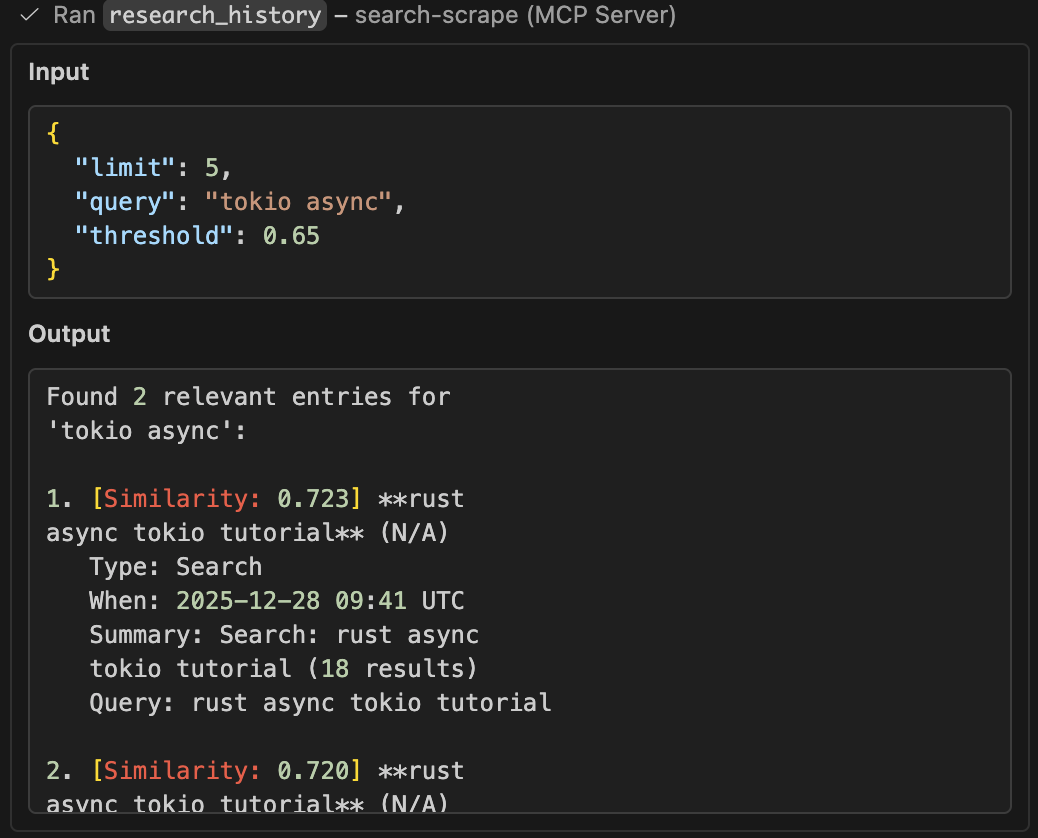
Task: Click the limit value 5
Action: click(213, 167)
